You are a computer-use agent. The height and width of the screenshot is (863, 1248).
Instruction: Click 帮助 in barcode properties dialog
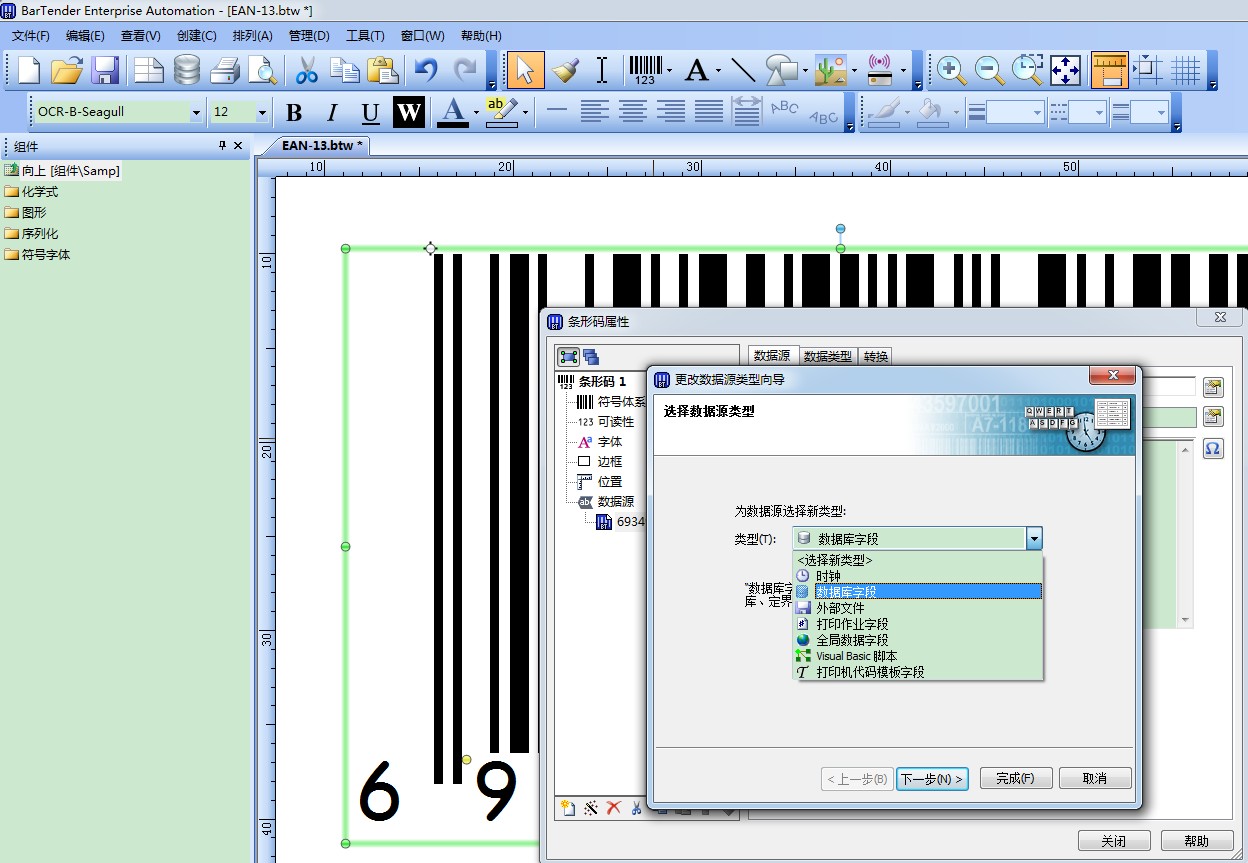point(1196,841)
